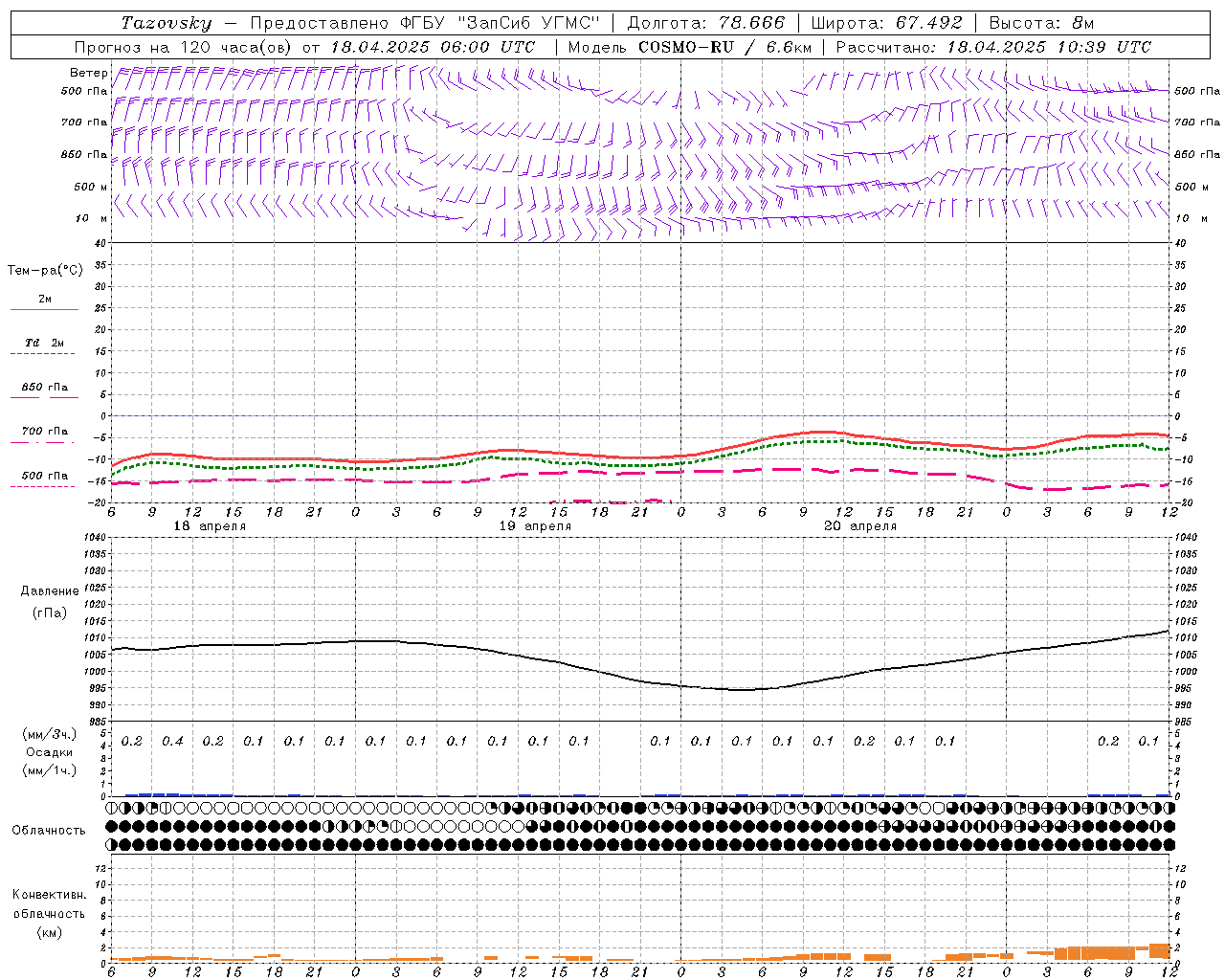Viewport: 1225px width, 980px height.
Task: Click the Ветер wind panel label
Action: pyautogui.click(x=88, y=73)
